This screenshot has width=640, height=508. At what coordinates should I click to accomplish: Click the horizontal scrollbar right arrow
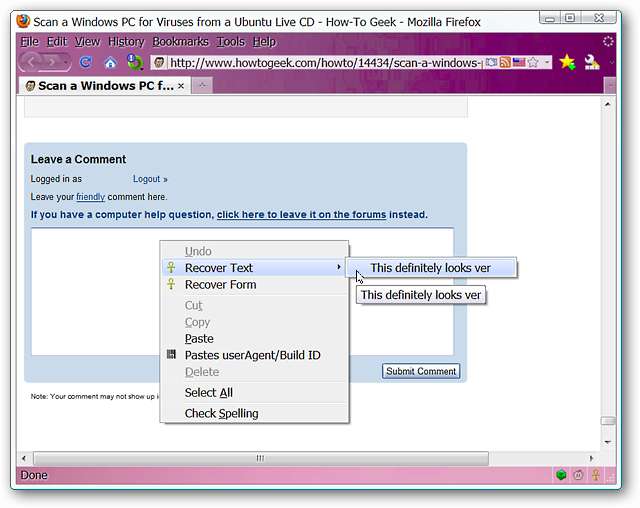(x=591, y=458)
